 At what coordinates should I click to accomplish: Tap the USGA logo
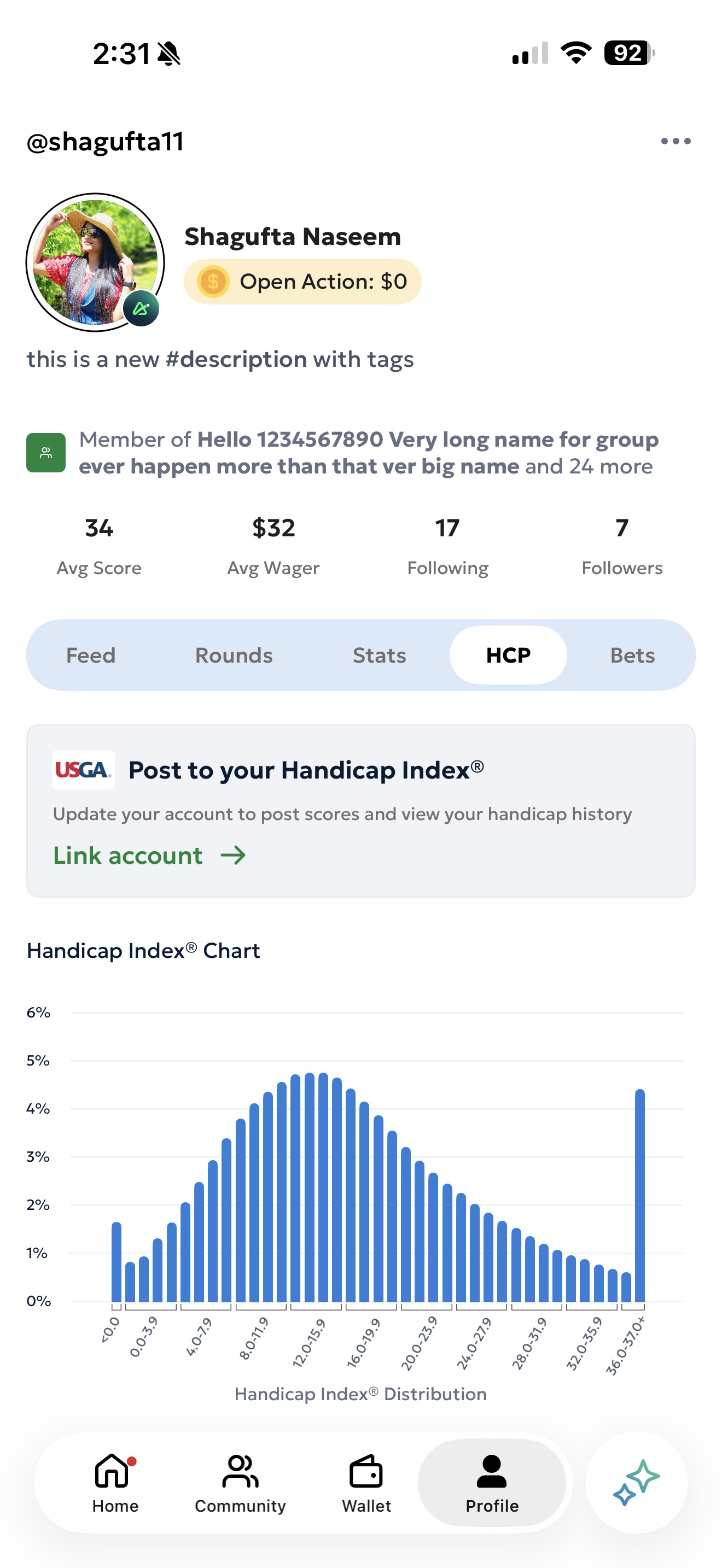[83, 769]
